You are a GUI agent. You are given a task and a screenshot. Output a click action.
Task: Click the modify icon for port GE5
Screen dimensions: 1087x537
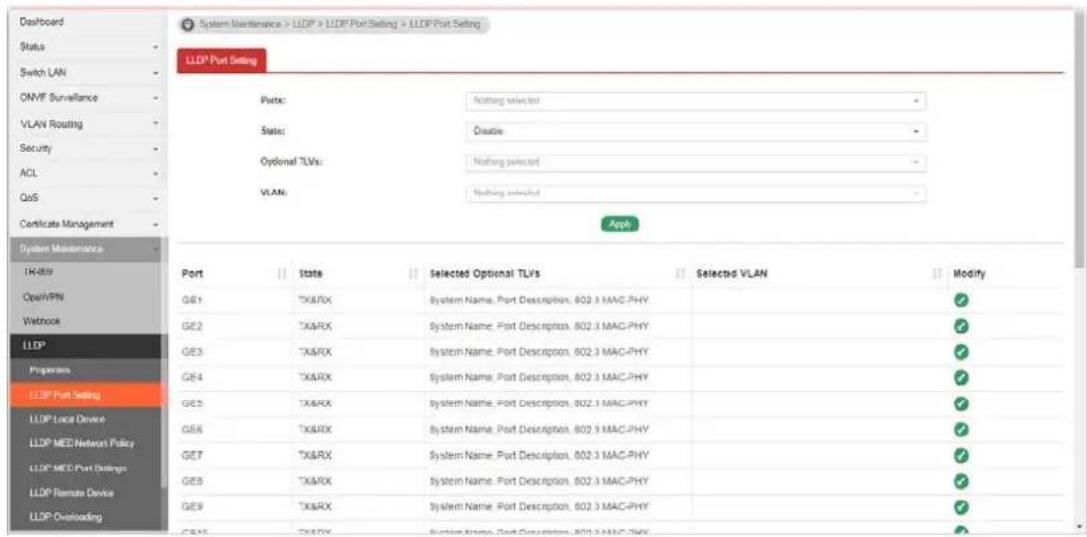click(962, 403)
